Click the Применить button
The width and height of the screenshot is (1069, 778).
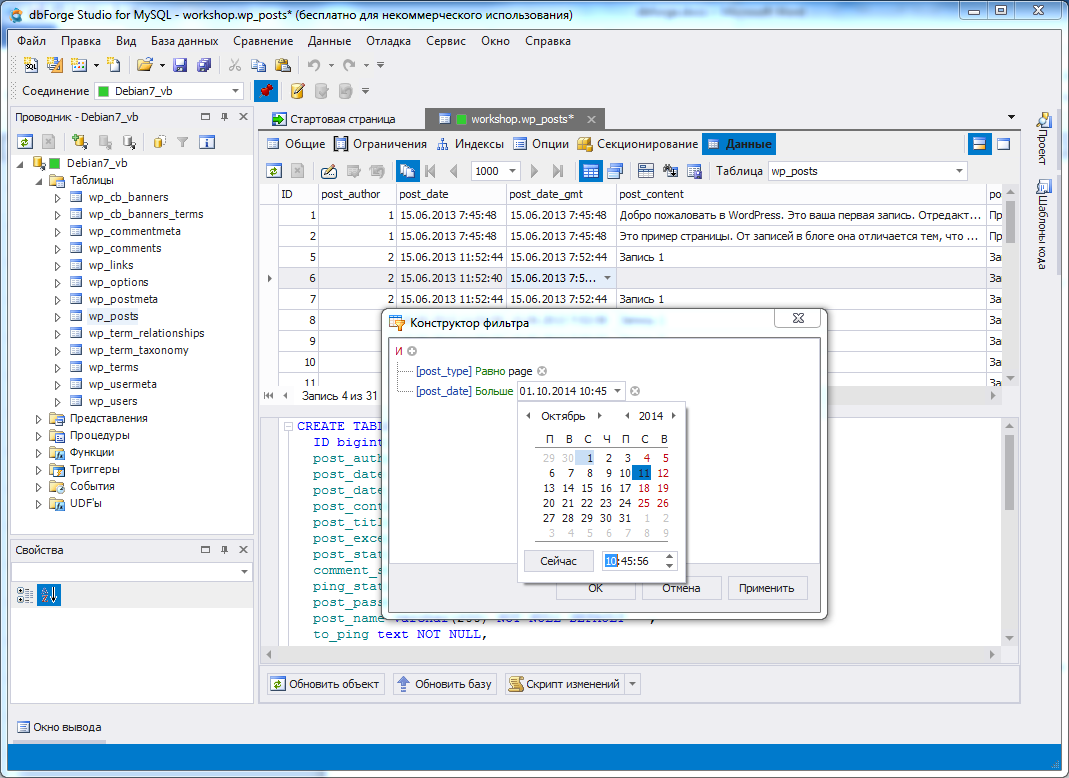click(x=767, y=588)
